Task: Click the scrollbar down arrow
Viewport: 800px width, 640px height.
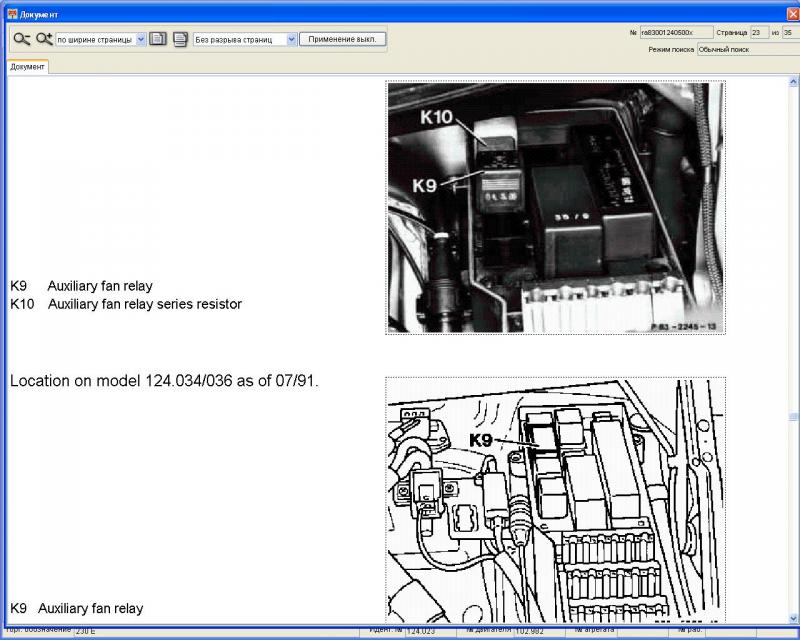Action: click(793, 619)
